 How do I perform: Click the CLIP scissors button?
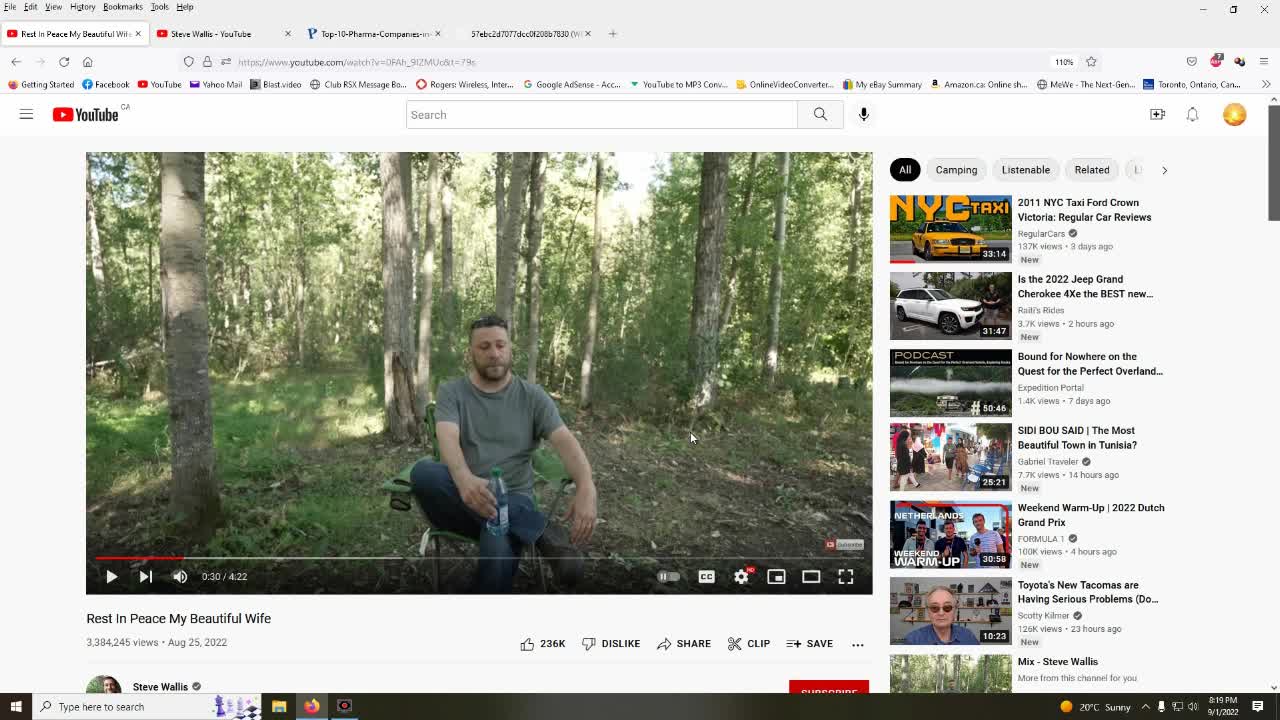[749, 644]
